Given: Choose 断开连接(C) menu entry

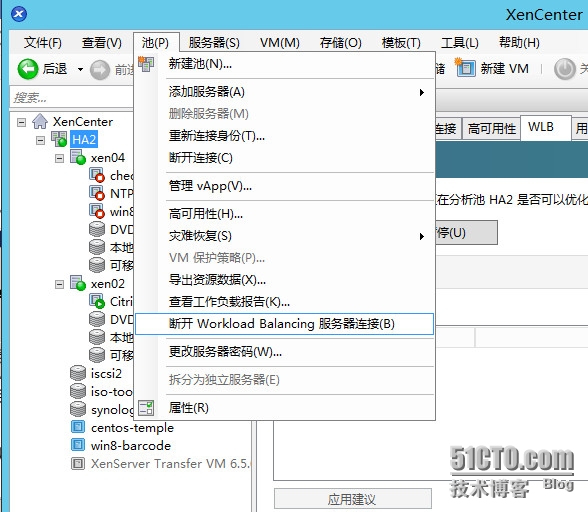Looking at the screenshot, I should [x=284, y=158].
